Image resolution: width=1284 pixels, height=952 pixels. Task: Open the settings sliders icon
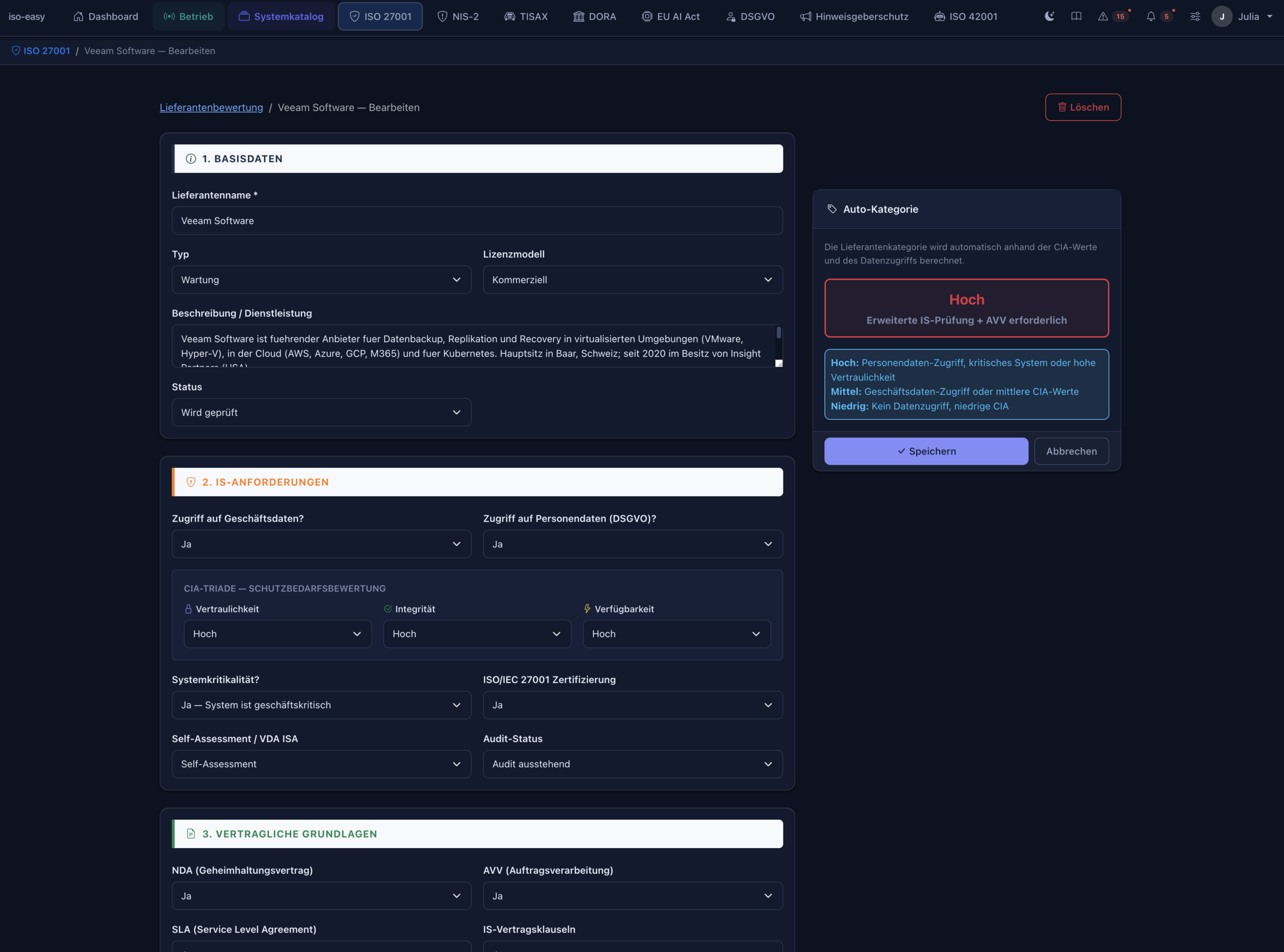[x=1195, y=16]
